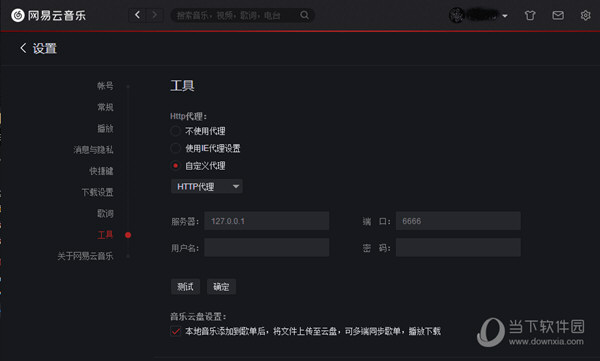The width and height of the screenshot is (600, 361).
Task: Open the skin (shirt) icon
Action: (x=530, y=15)
